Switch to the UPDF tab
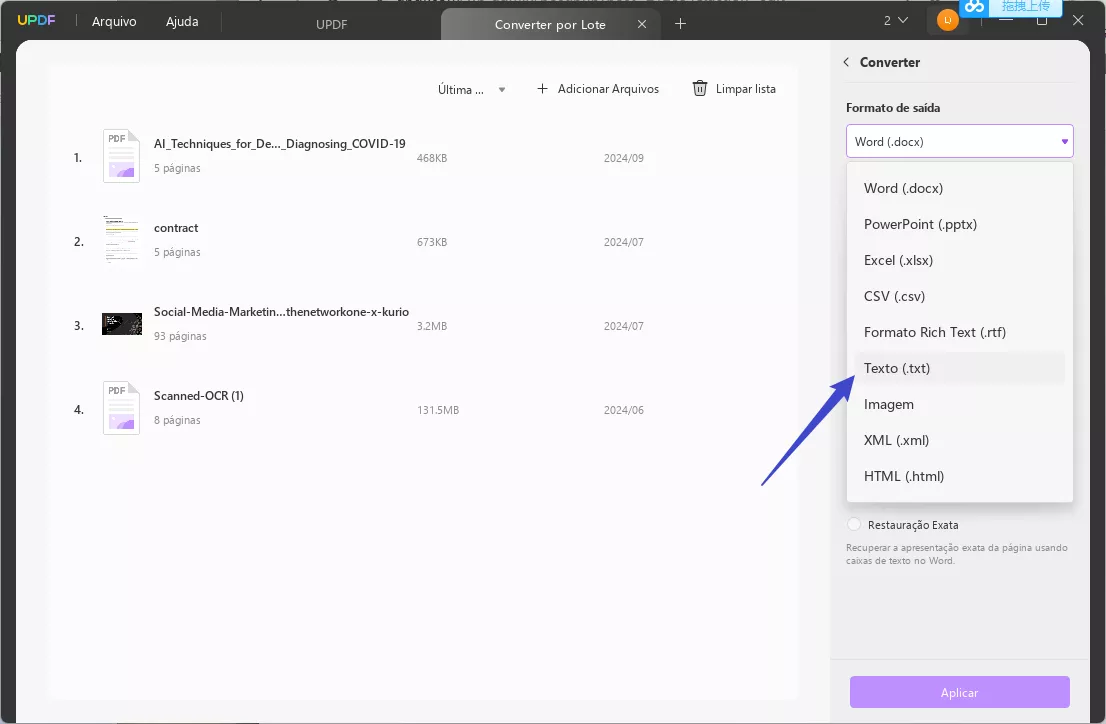 pyautogui.click(x=331, y=23)
